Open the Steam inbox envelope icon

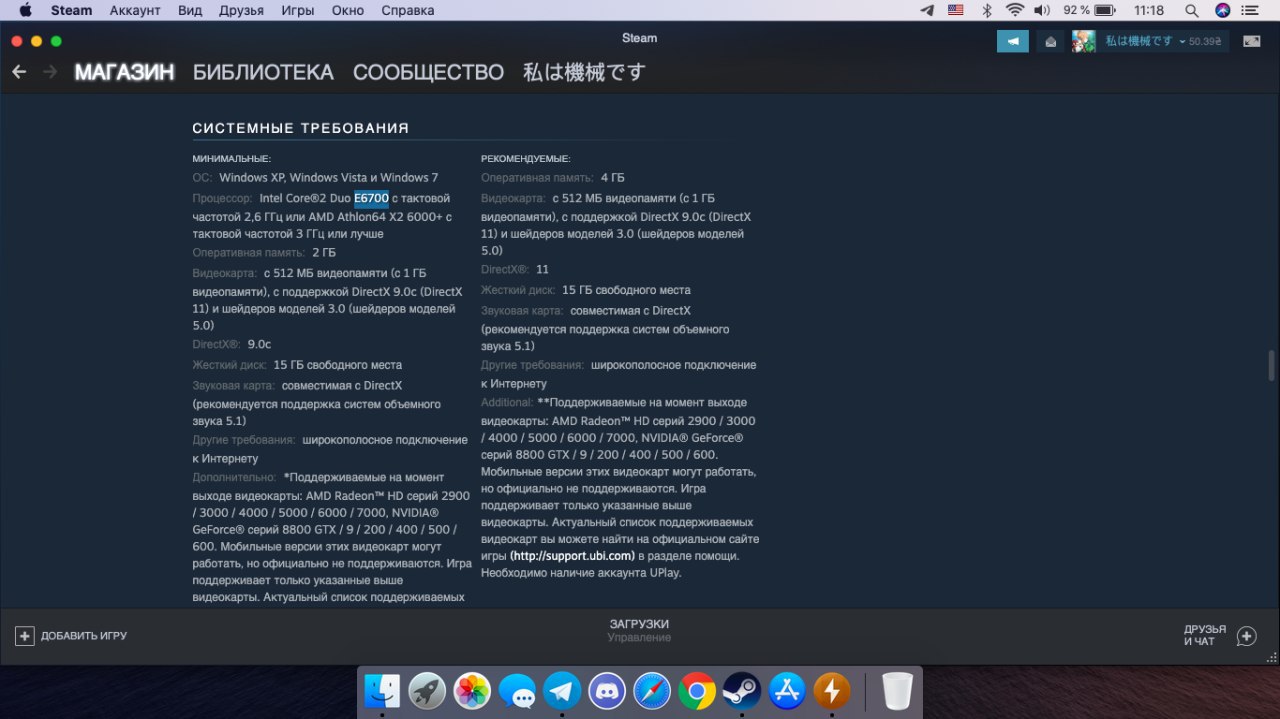tap(1050, 41)
